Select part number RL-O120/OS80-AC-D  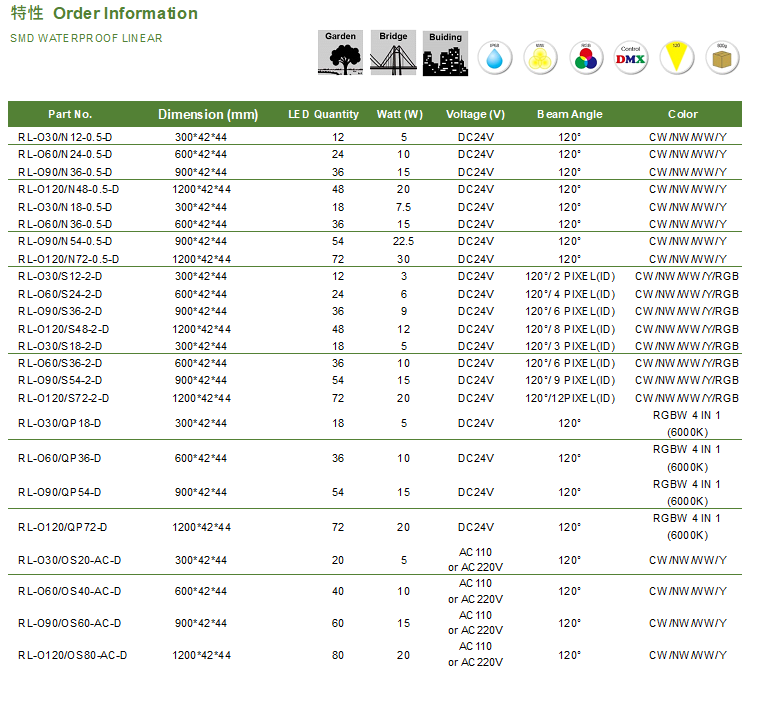point(72,655)
